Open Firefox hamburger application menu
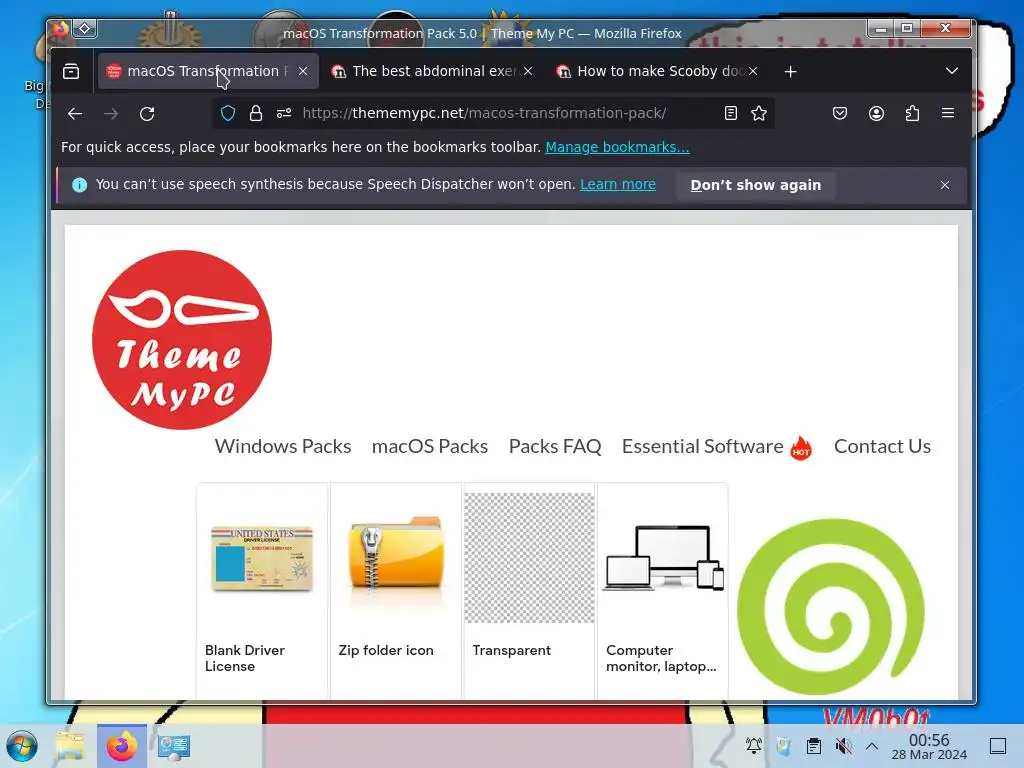The width and height of the screenshot is (1024, 768). coord(948,113)
